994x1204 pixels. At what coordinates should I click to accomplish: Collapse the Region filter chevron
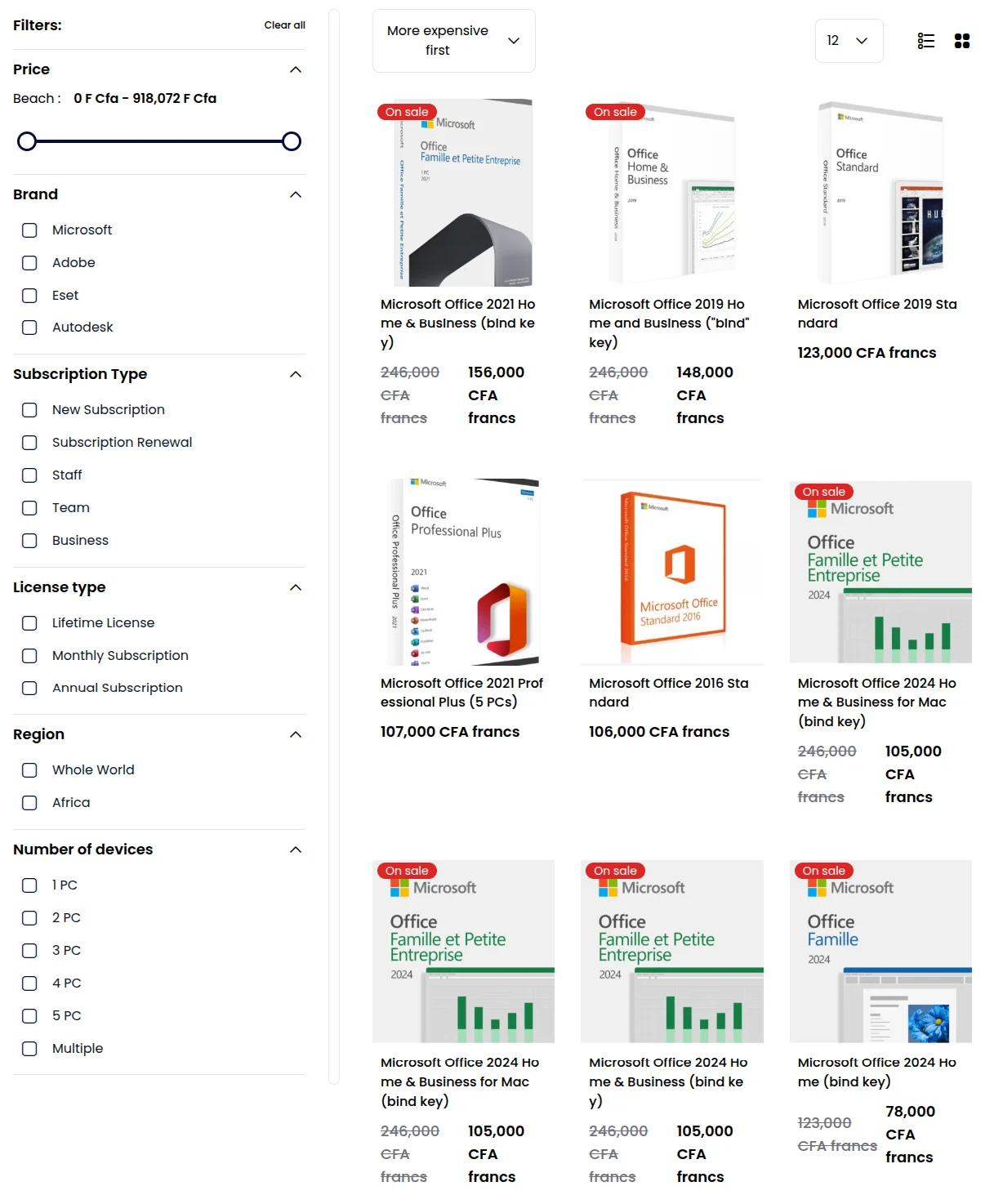[296, 734]
